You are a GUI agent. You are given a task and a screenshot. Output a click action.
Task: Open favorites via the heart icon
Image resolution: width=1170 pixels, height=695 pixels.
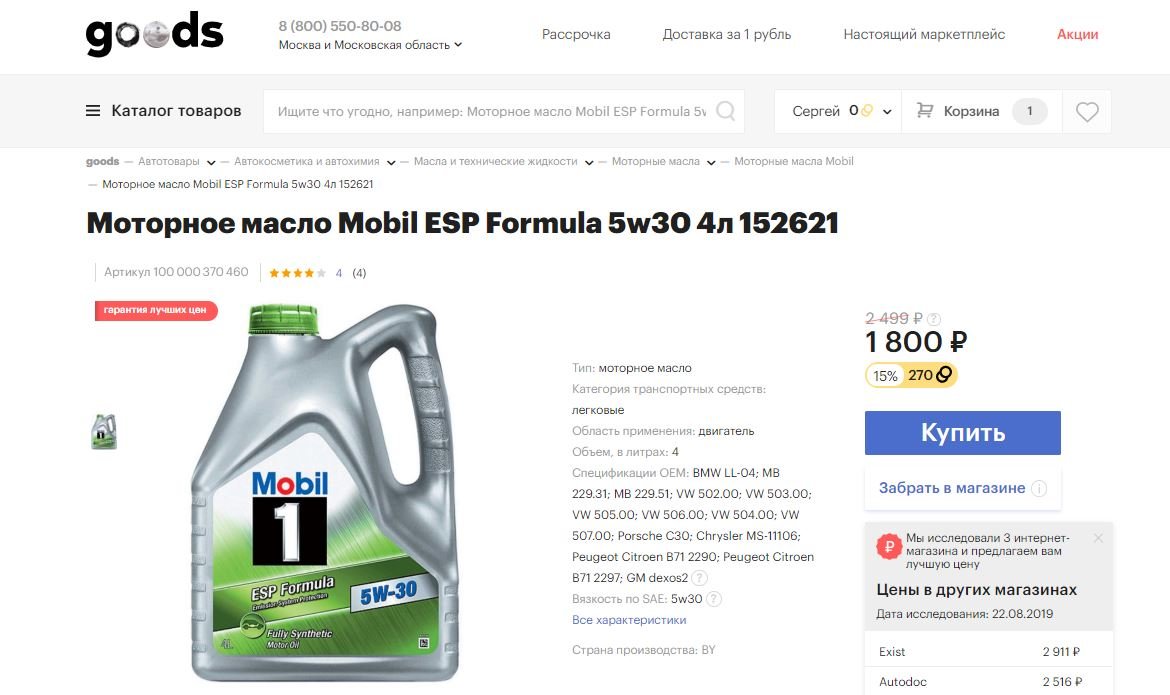pos(1087,112)
